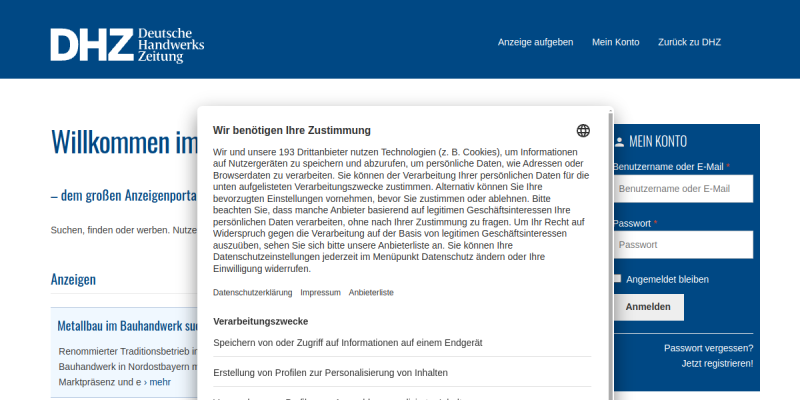This screenshot has width=800, height=400.
Task: Click the DHZ Deutsche Handwerks Zeitung logo
Action: point(127,45)
